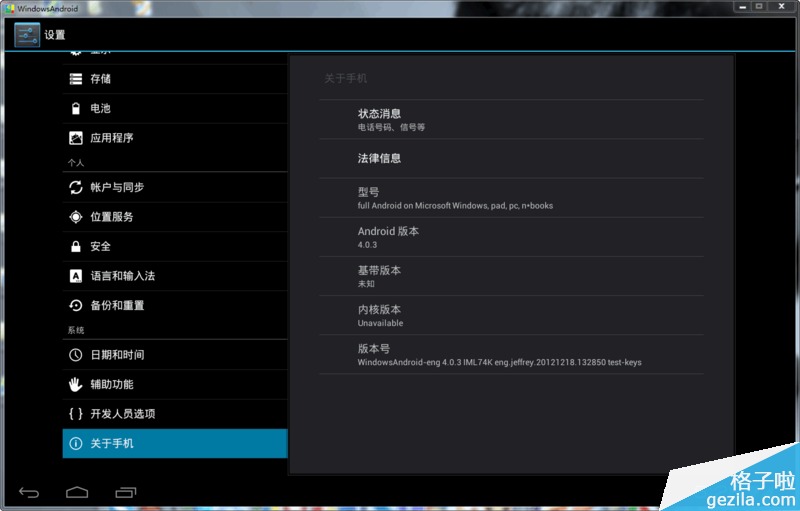The image size is (800, 511).
Task: Click the storage icon beside 存储
Action: click(76, 79)
